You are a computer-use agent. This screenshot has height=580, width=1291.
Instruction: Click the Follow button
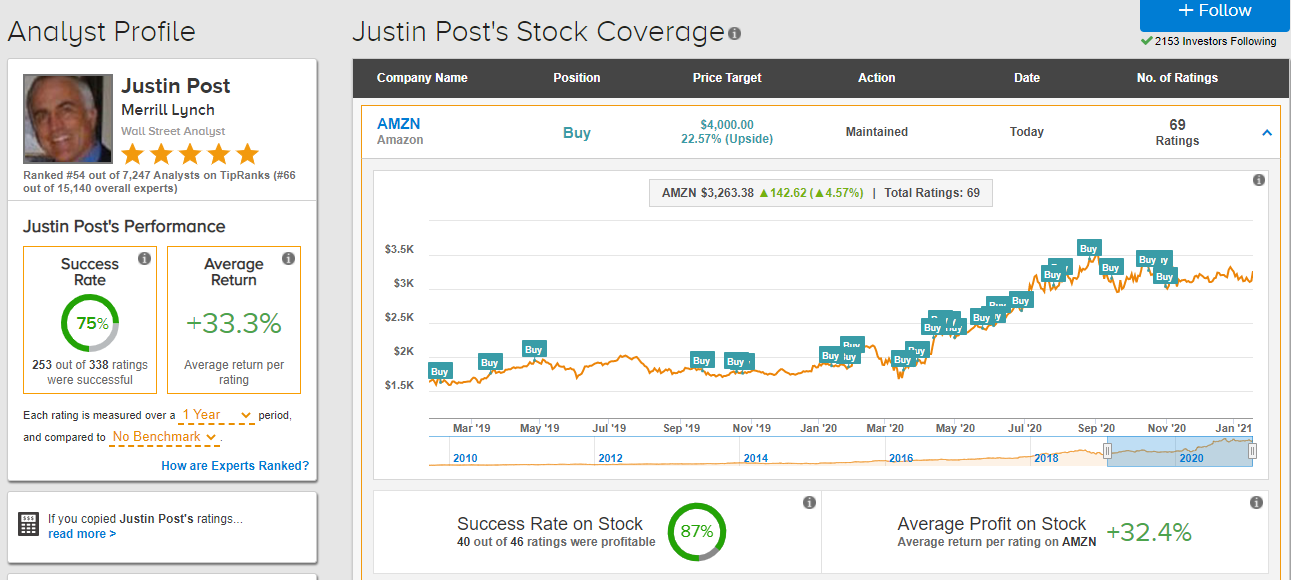(x=1215, y=11)
